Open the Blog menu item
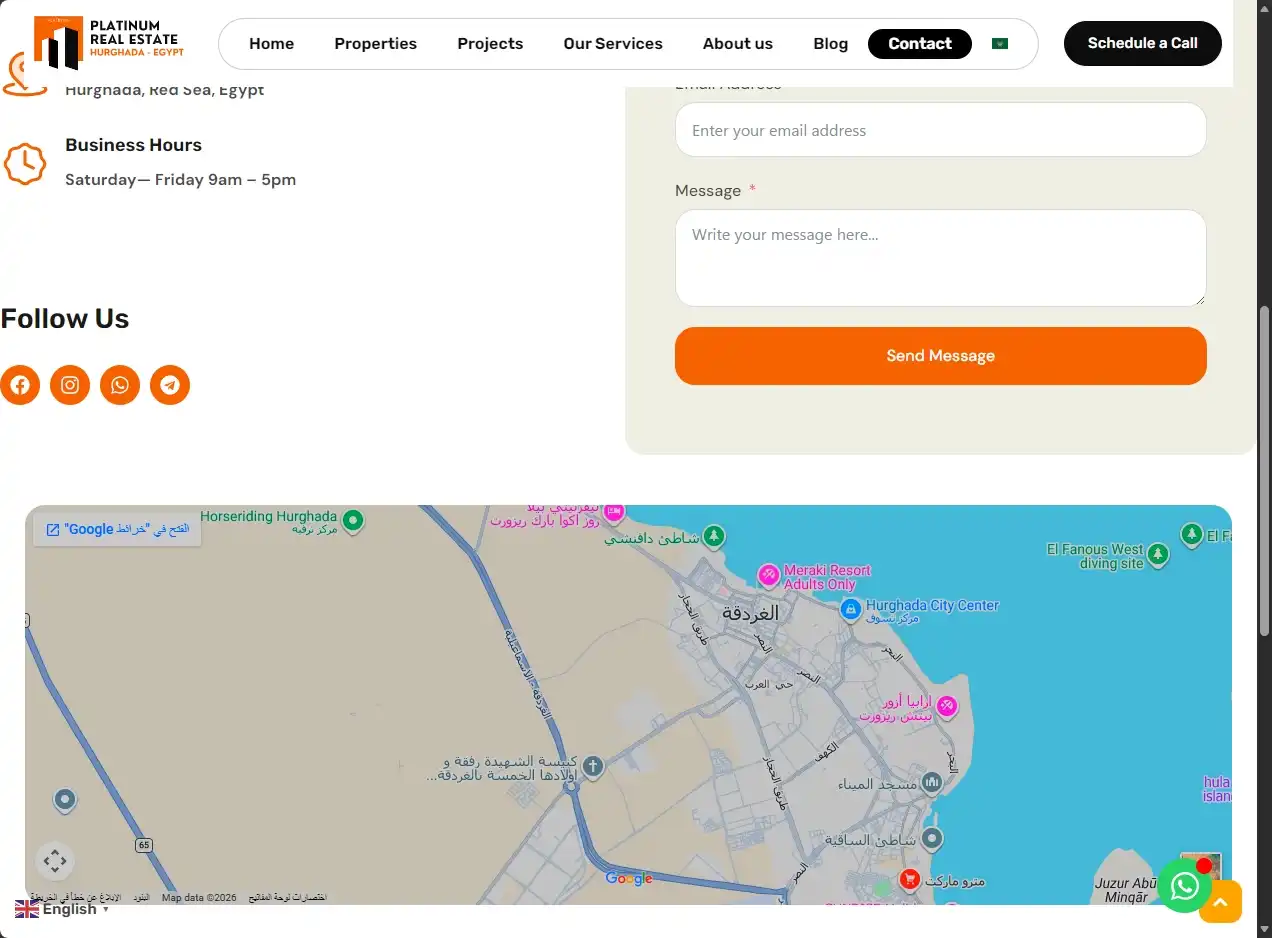The width and height of the screenshot is (1272, 938). point(830,44)
